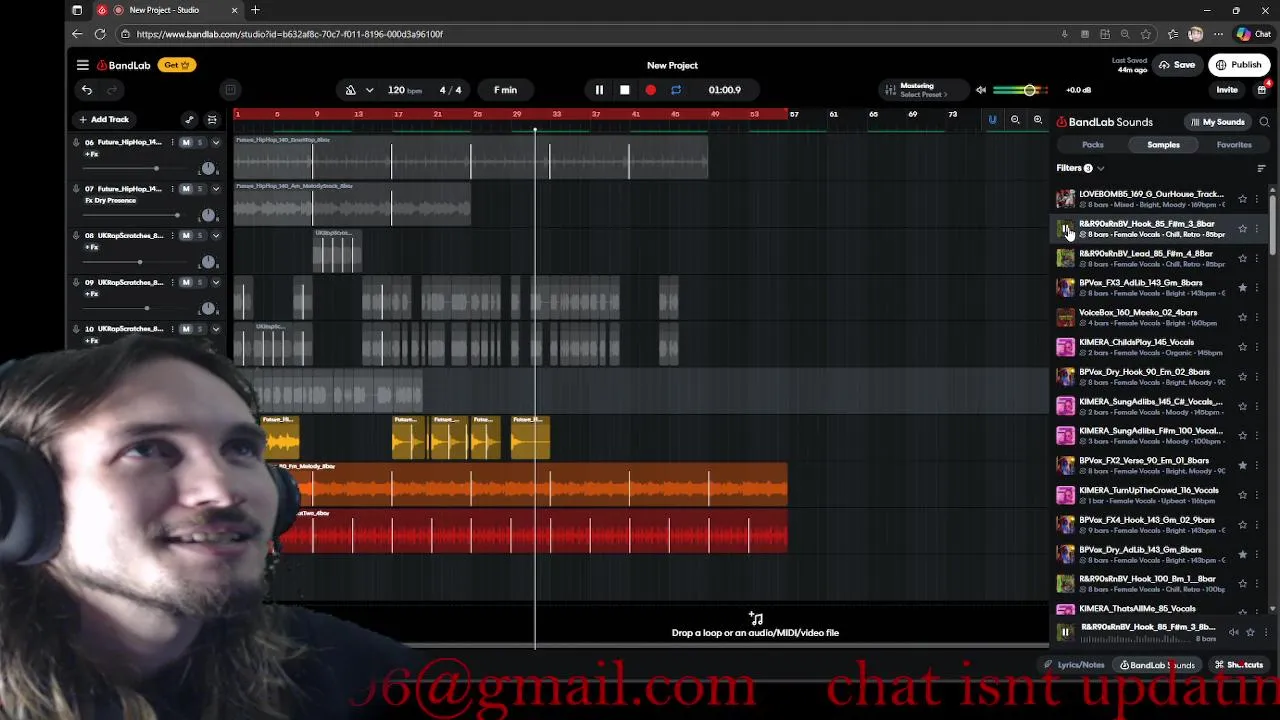This screenshot has height=720, width=1280.
Task: Mute track 07 Future_HipHop
Action: point(186,189)
